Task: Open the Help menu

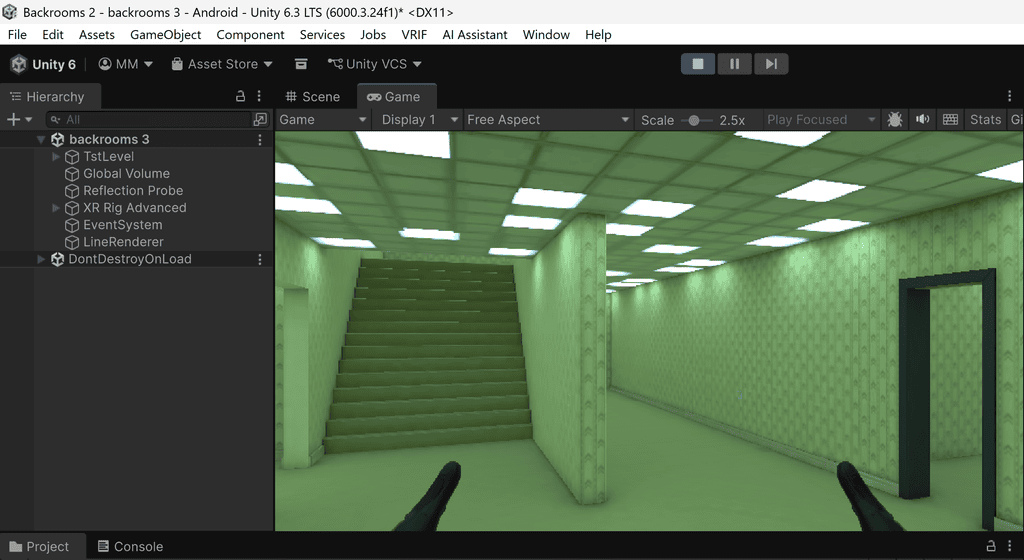Action: click(598, 35)
